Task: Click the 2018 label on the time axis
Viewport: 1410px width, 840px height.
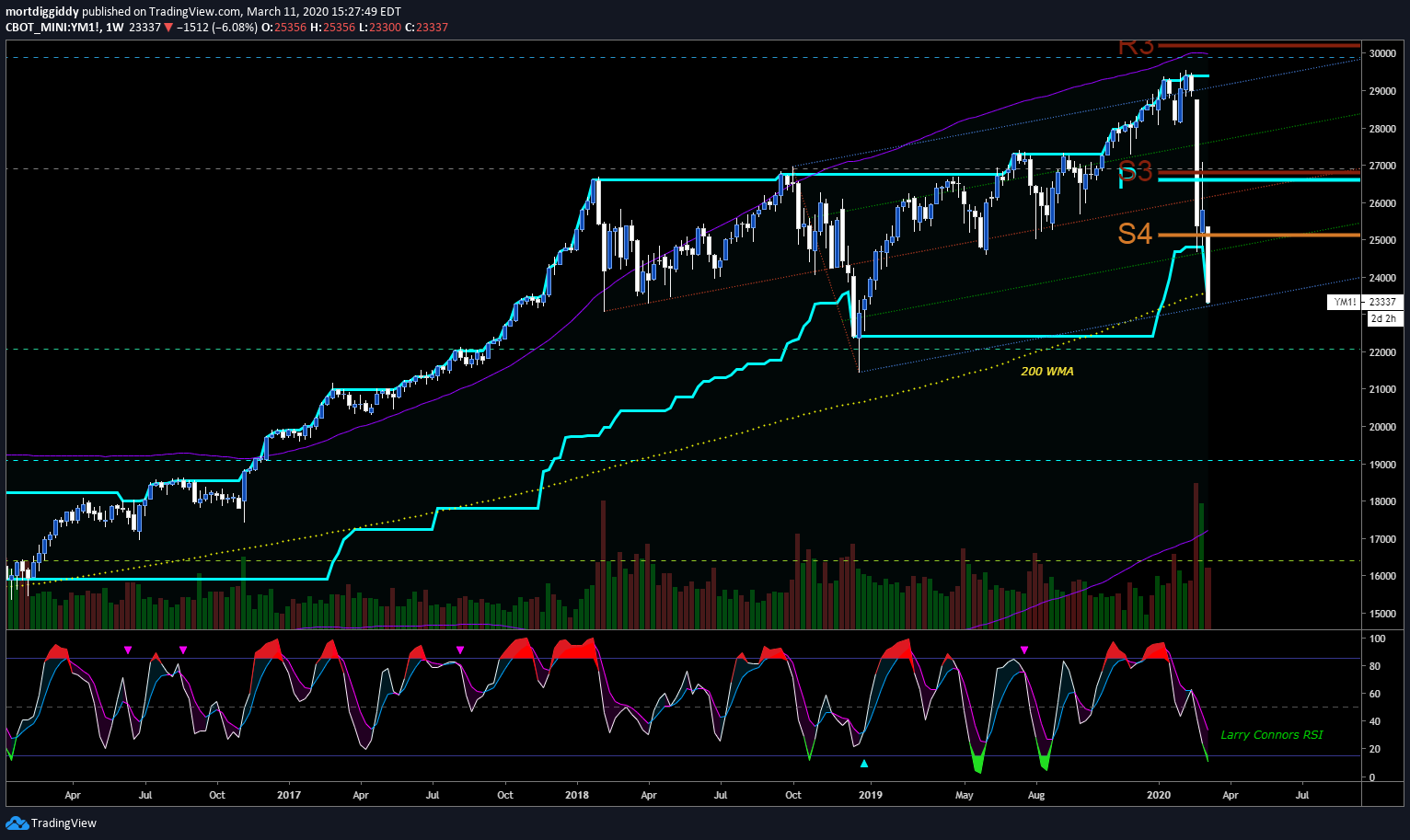Action: coord(577,795)
